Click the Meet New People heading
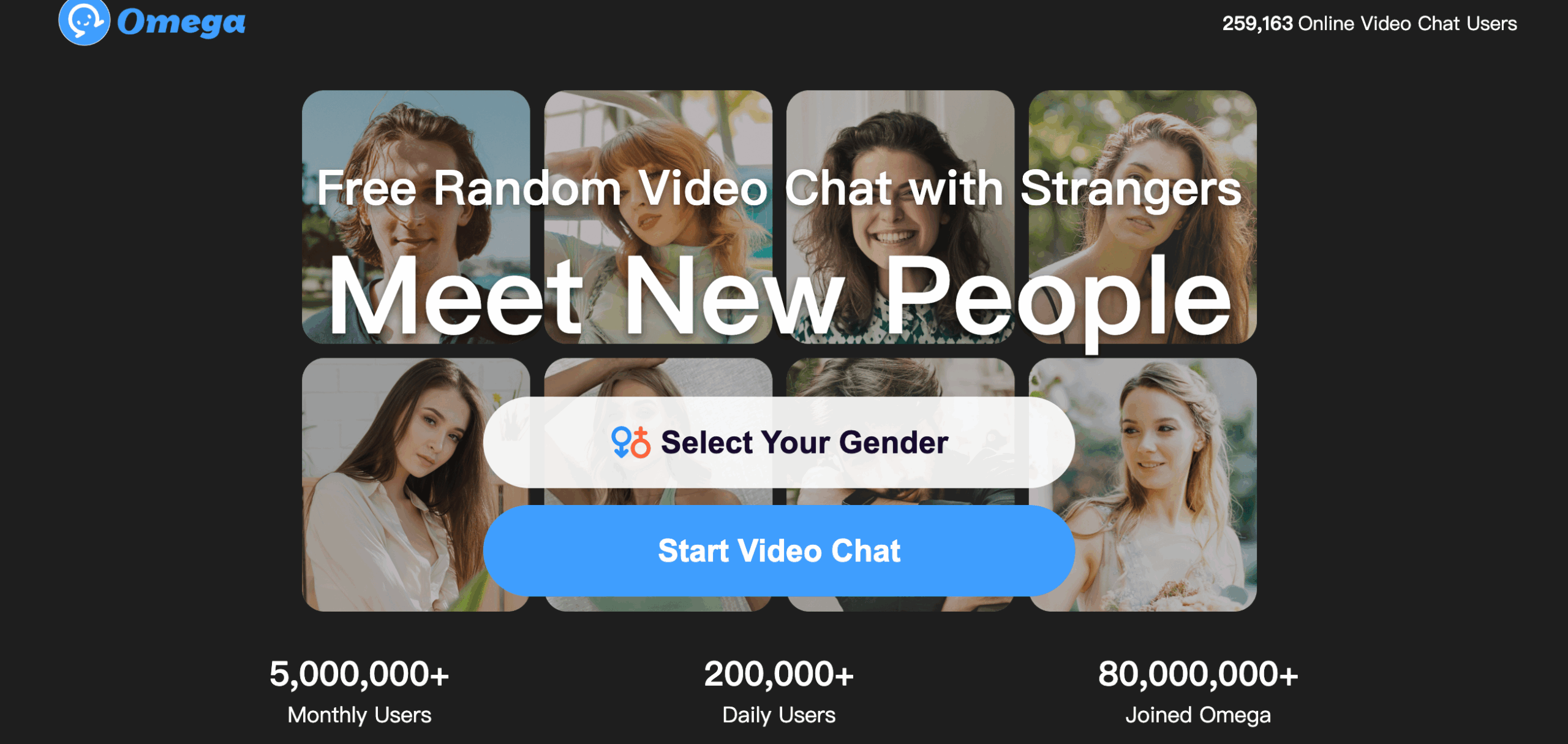This screenshot has height=744, width=1568. (x=780, y=297)
